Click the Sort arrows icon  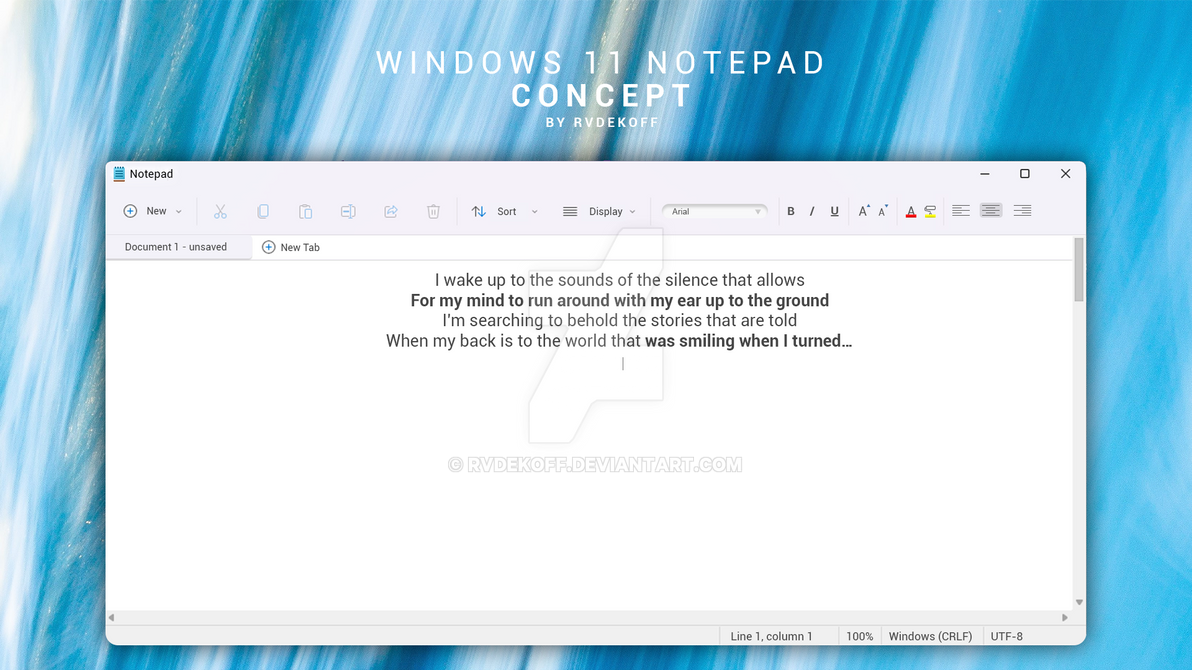478,211
